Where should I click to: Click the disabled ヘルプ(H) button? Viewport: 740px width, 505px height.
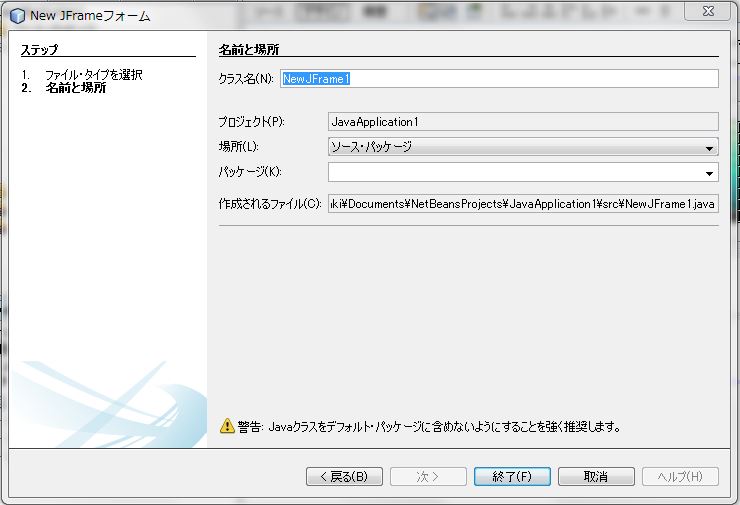coord(680,477)
